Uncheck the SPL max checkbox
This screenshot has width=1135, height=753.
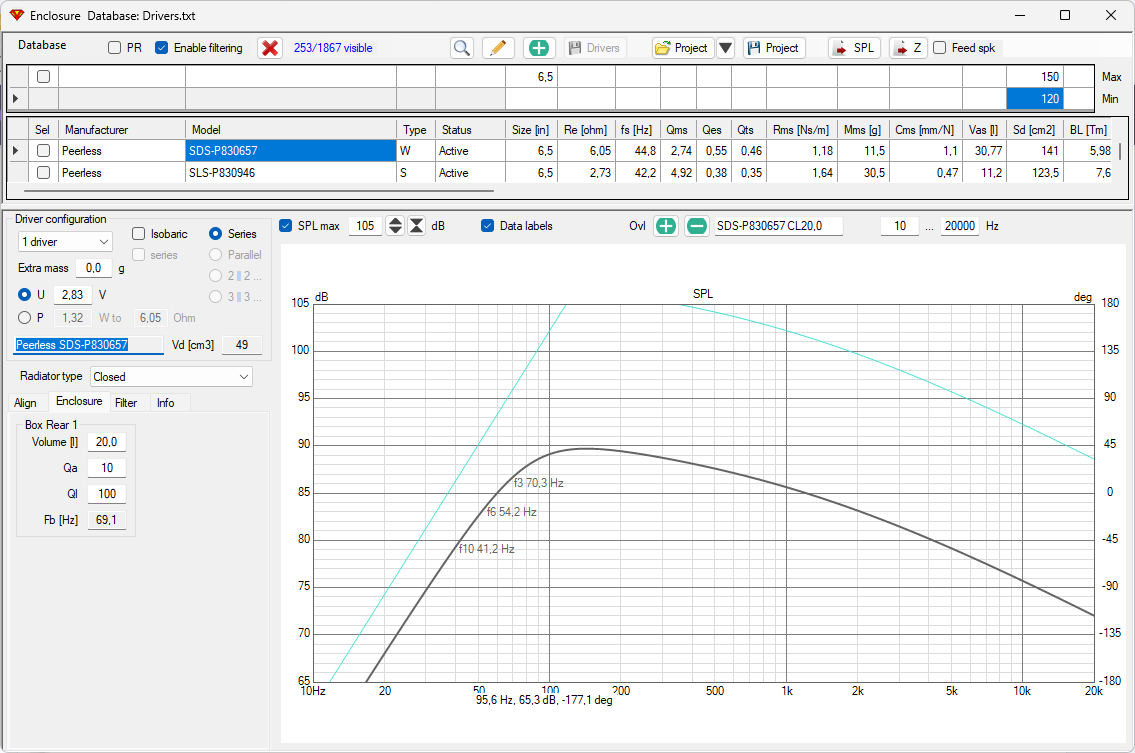286,226
